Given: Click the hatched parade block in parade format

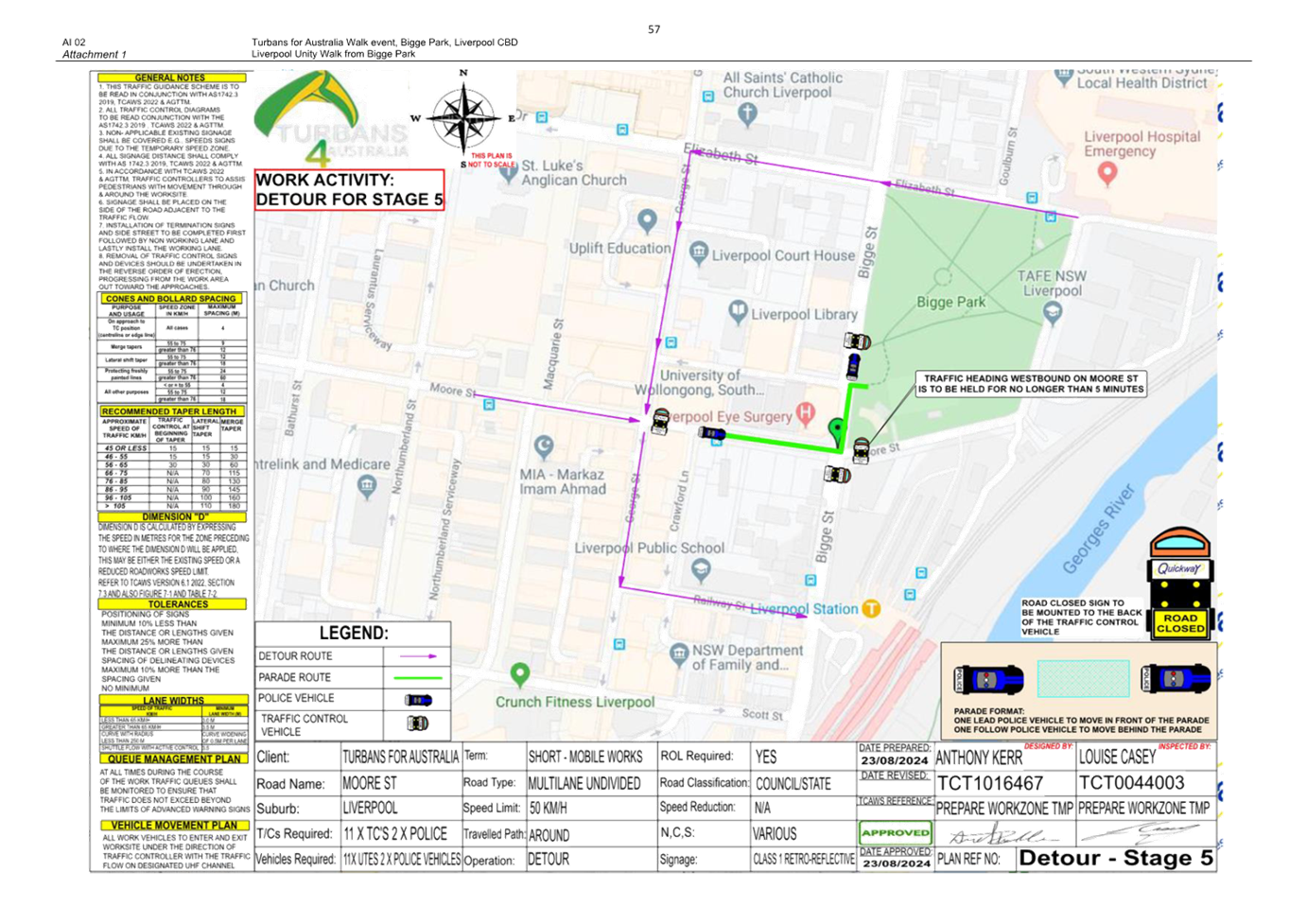Looking at the screenshot, I should (x=1083, y=678).
